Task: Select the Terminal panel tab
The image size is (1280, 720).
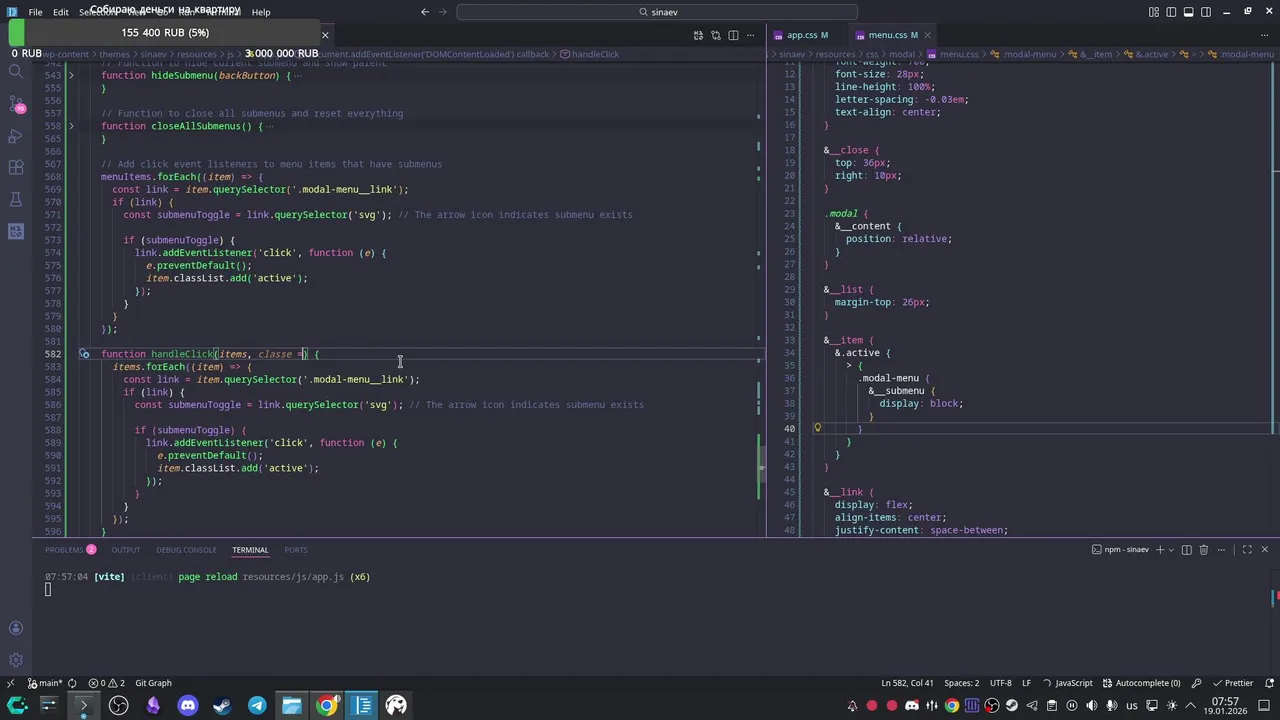Action: [250, 550]
